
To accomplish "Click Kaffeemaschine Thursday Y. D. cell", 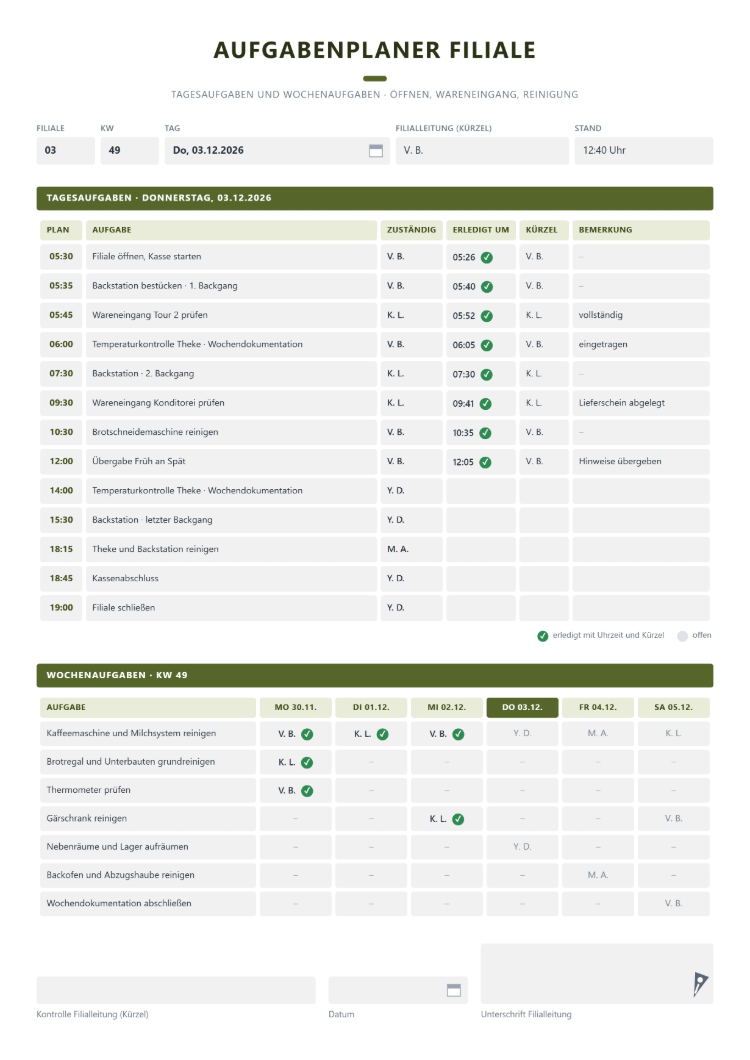I will (522, 733).
